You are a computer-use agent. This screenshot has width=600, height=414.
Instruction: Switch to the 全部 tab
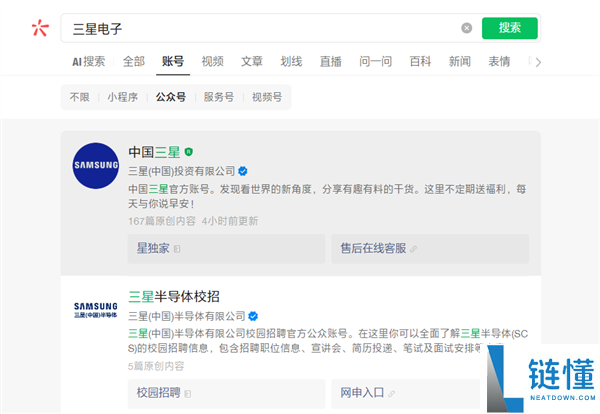coord(134,61)
